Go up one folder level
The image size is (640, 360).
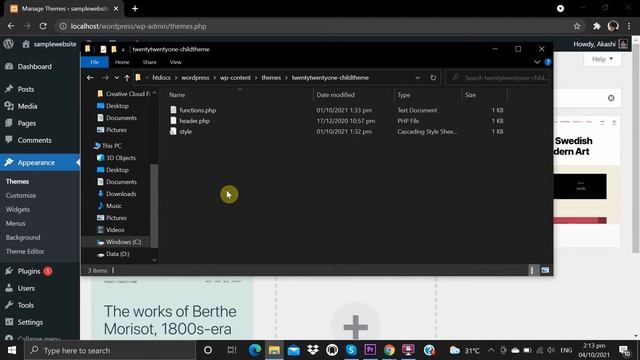coord(127,78)
